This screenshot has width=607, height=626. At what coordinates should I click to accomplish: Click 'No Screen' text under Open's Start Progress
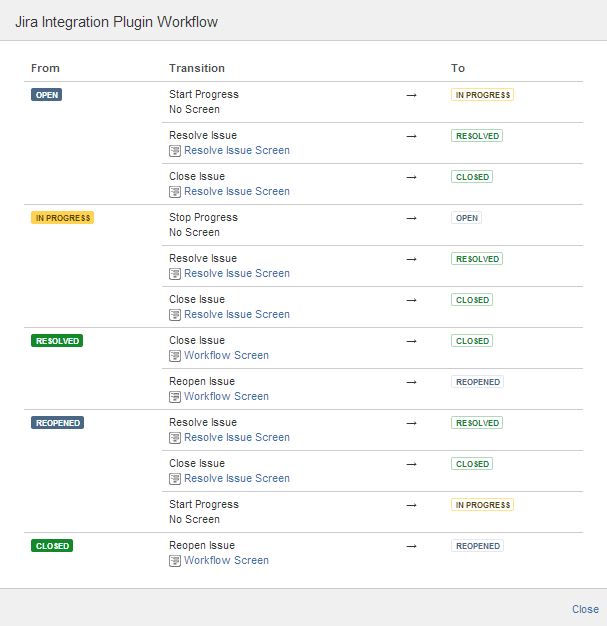(x=194, y=109)
